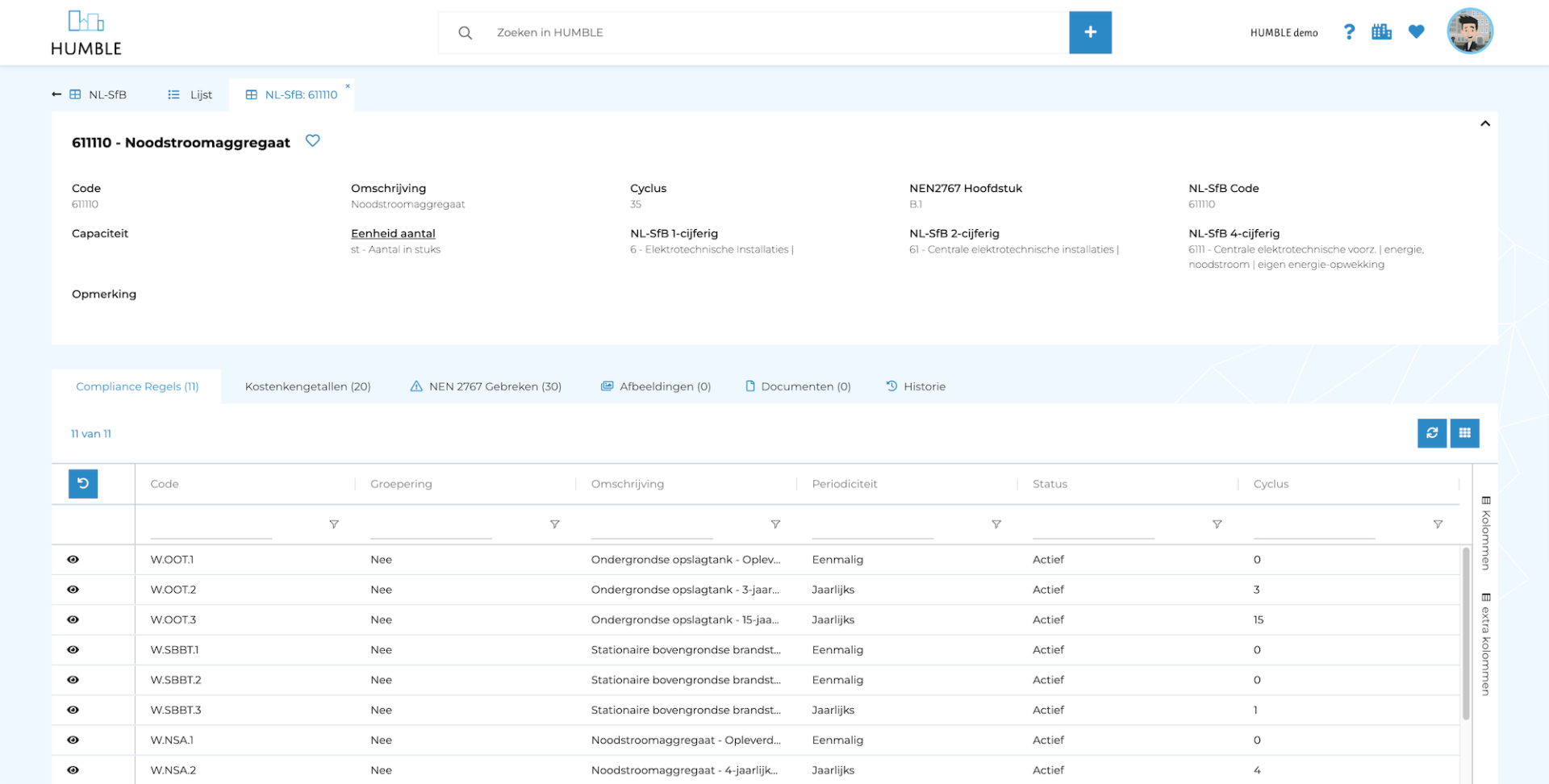Viewport: 1549px width, 784px height.
Task: Refresh the compliance table with the refresh icon
Action: point(1432,433)
